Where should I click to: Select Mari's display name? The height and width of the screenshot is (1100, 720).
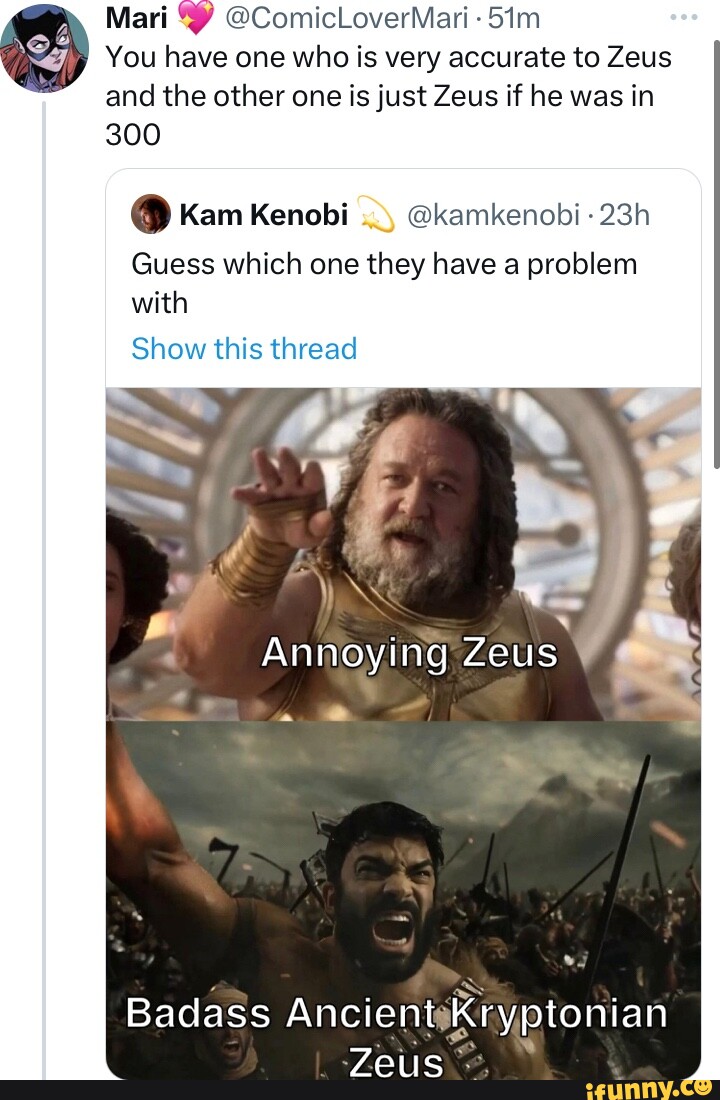[137, 16]
